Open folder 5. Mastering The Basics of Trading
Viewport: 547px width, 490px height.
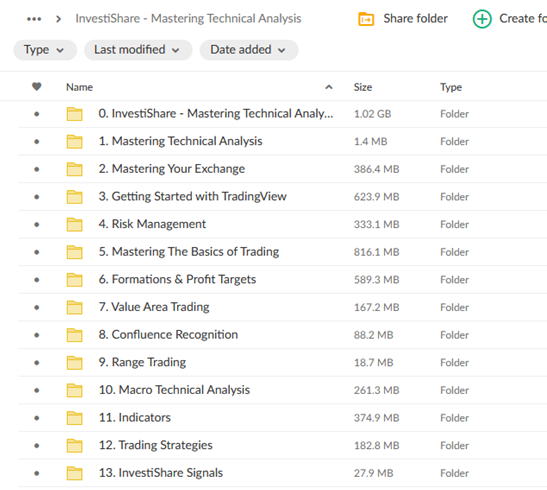coord(189,252)
